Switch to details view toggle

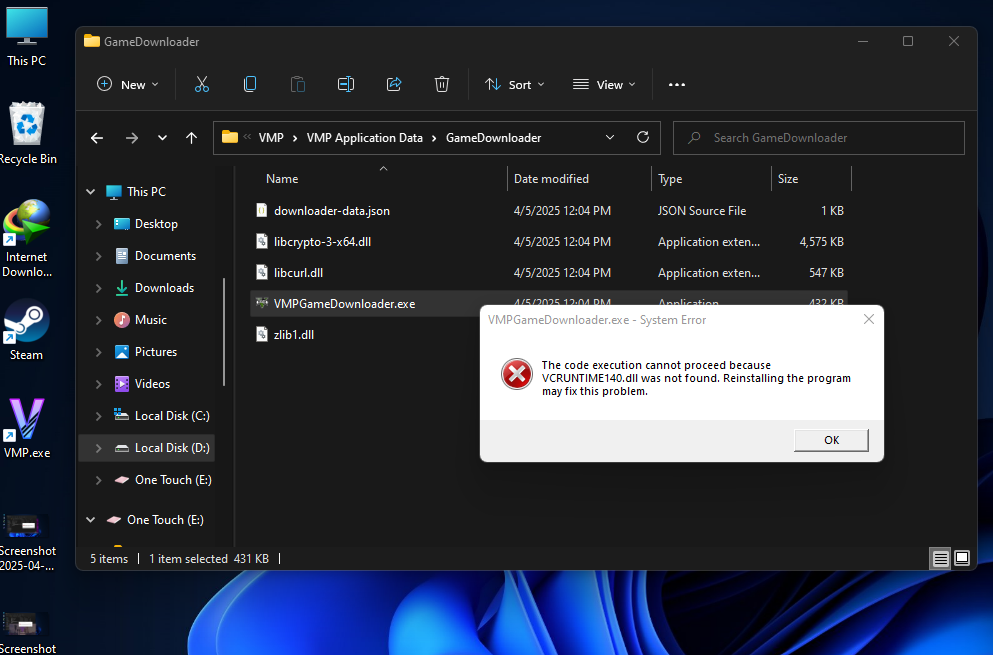pyautogui.click(x=941, y=558)
